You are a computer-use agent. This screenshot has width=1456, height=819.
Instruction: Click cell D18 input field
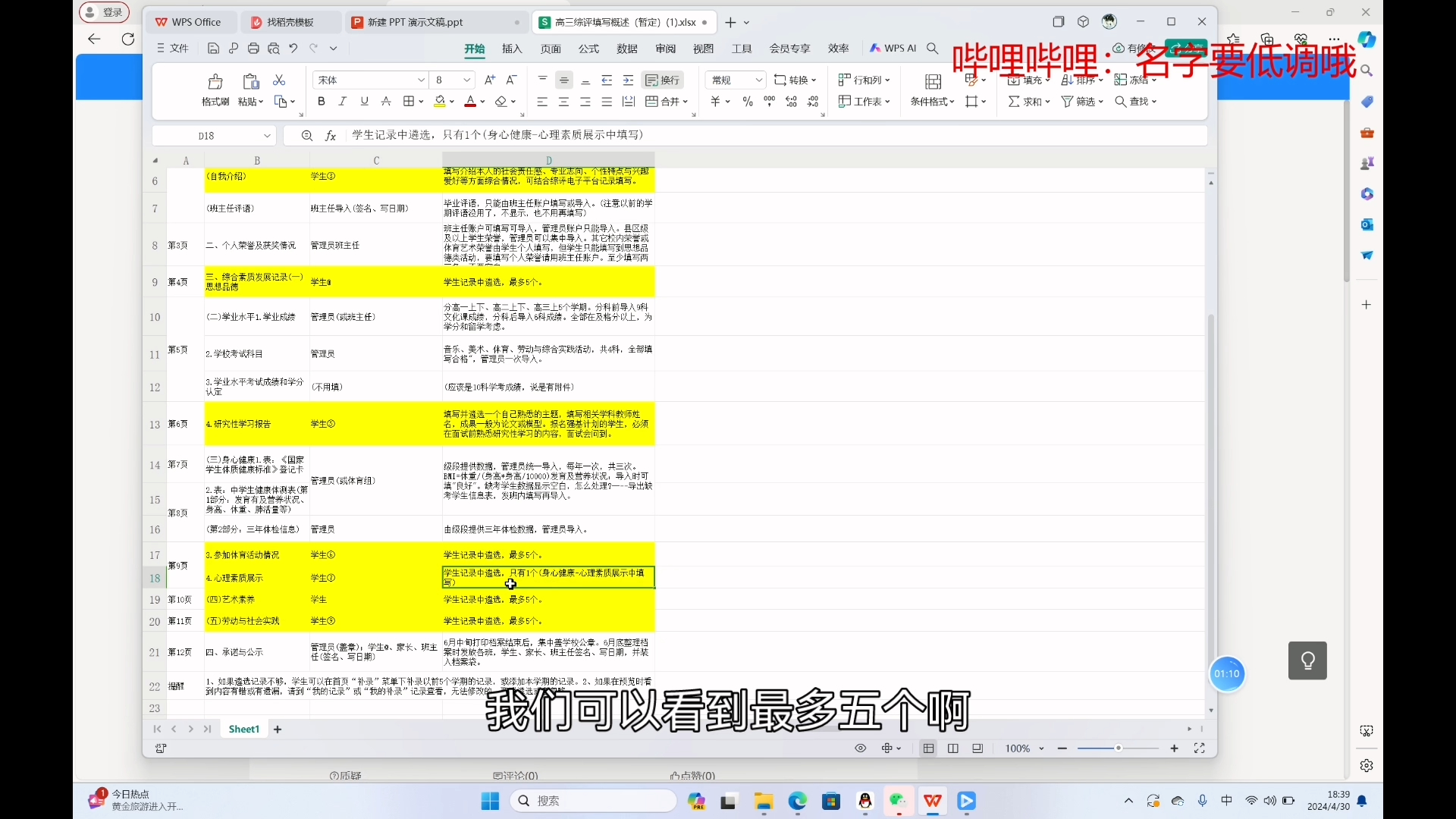548,577
